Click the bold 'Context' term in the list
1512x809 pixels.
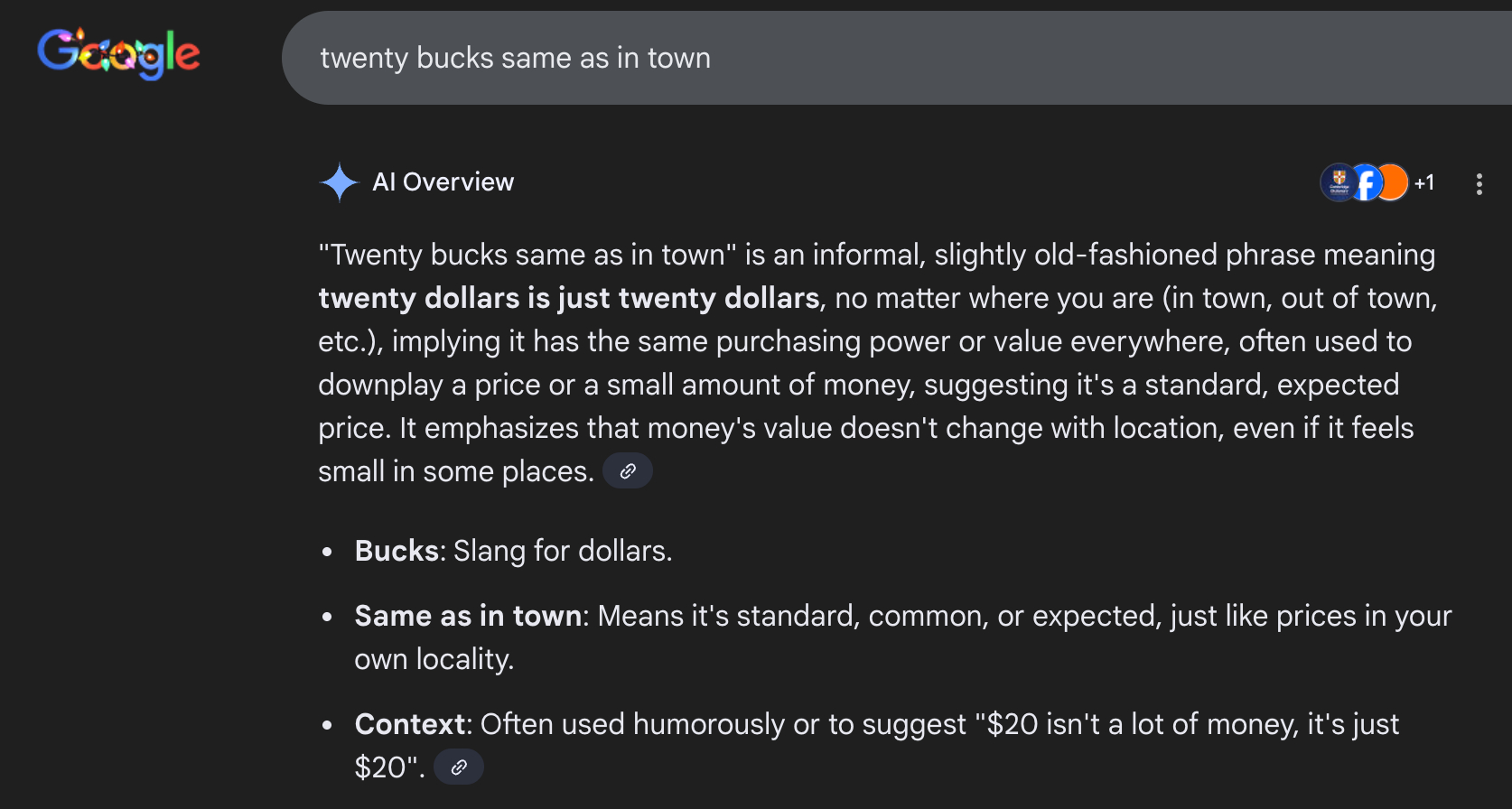[x=411, y=724]
